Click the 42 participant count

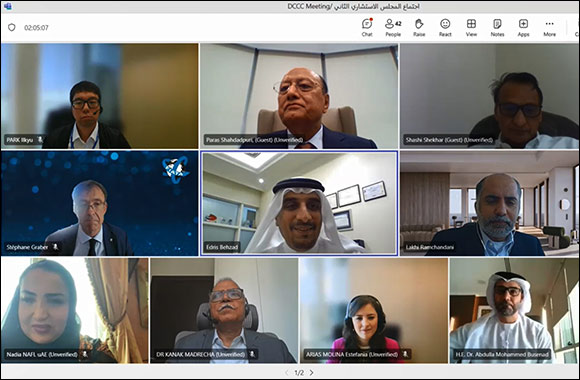(398, 24)
